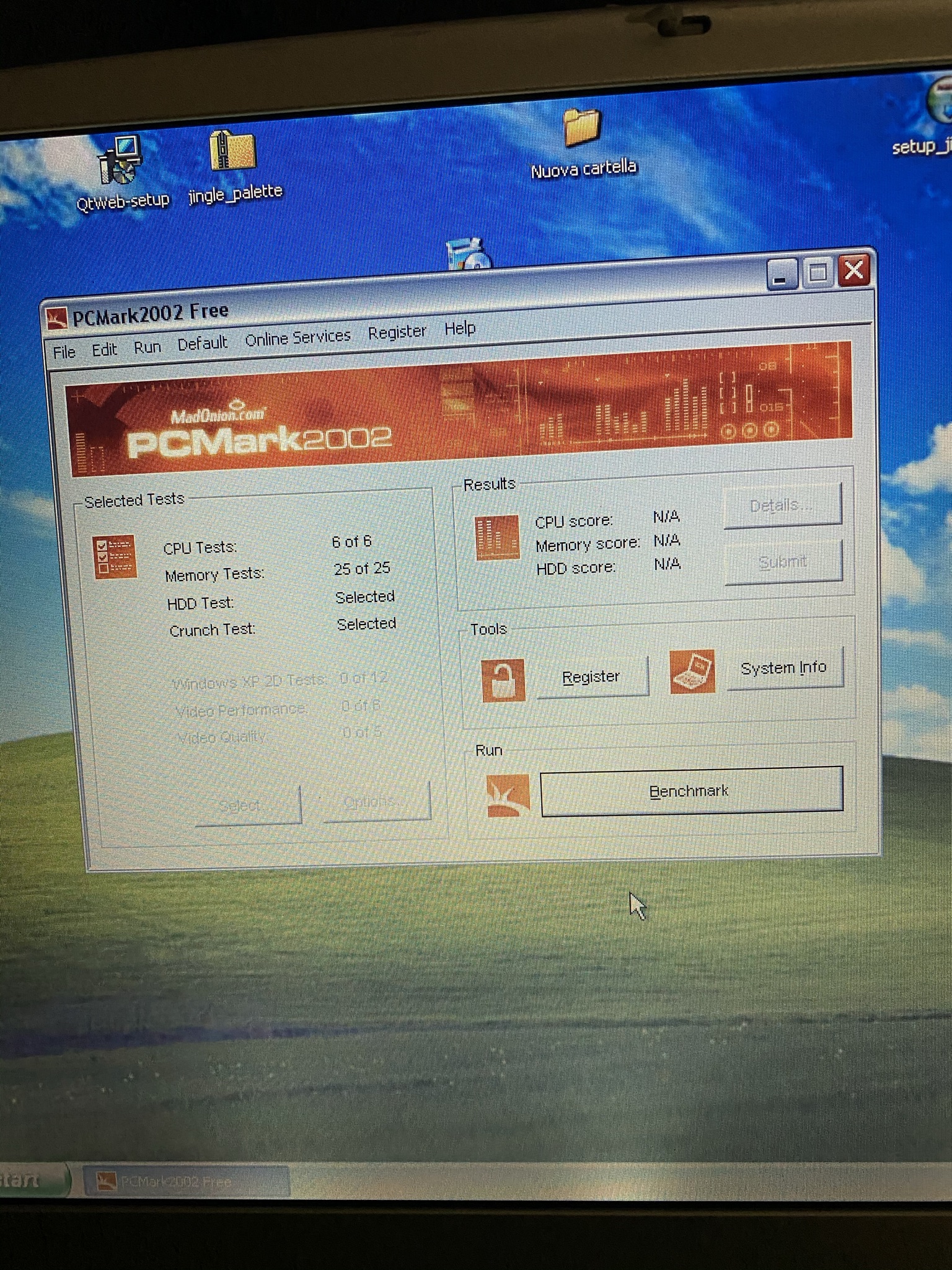
Task: Open the Edit menu
Action: pyautogui.click(x=104, y=350)
